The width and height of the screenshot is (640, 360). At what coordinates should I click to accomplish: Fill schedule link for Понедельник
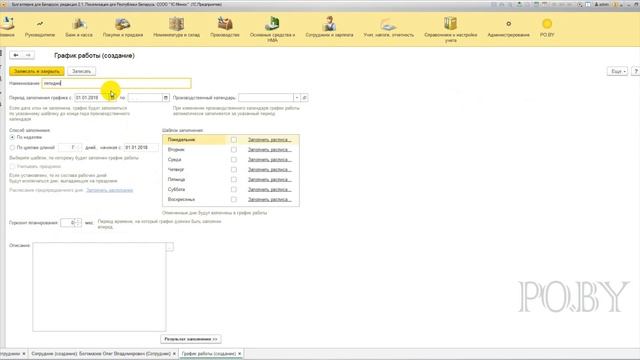(270, 140)
